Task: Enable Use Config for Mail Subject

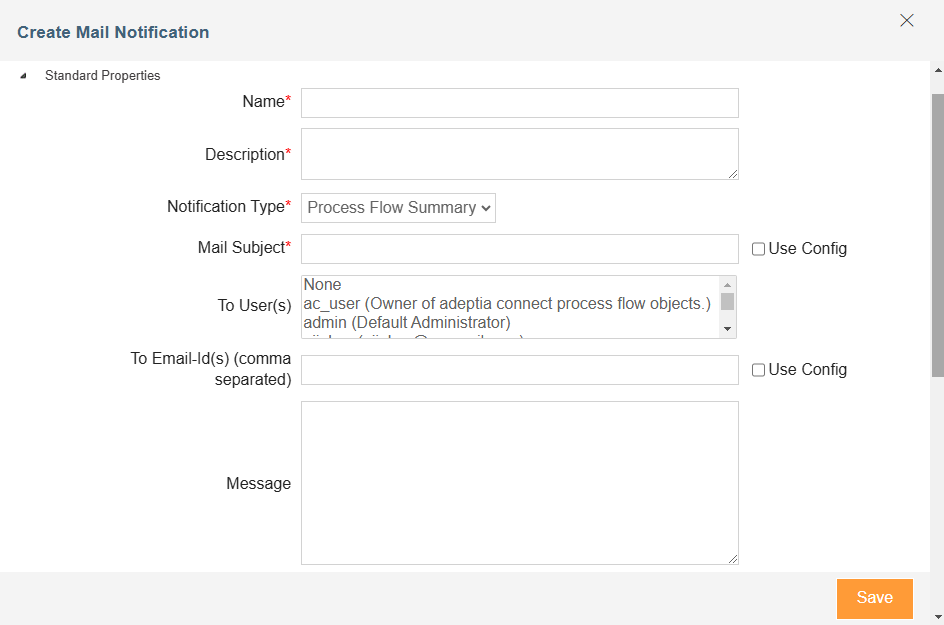Action: (x=759, y=249)
